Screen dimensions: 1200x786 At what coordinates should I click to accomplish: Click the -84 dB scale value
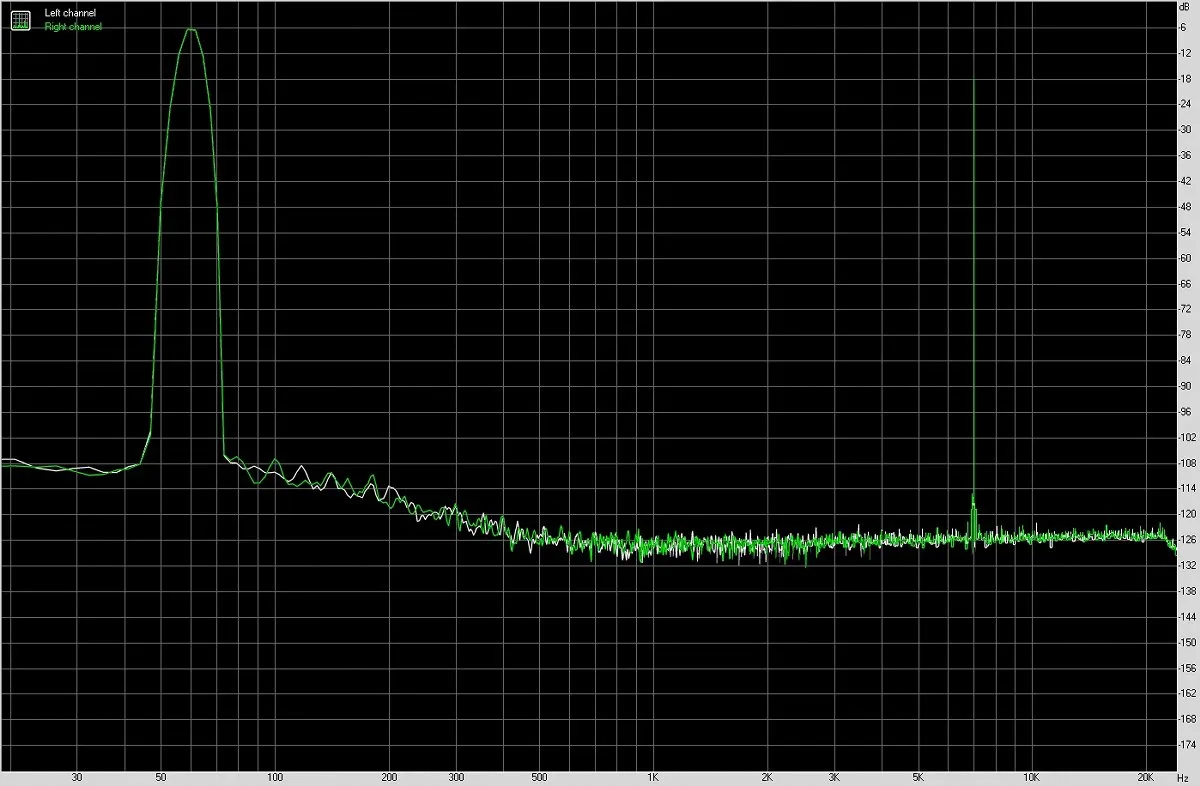pyautogui.click(x=1186, y=360)
